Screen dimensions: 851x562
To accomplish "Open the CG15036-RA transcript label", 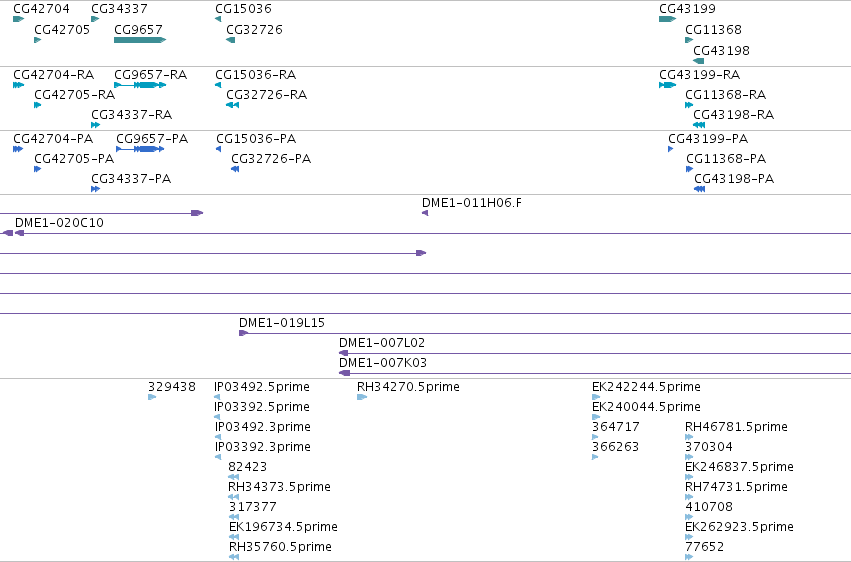I will point(256,74).
